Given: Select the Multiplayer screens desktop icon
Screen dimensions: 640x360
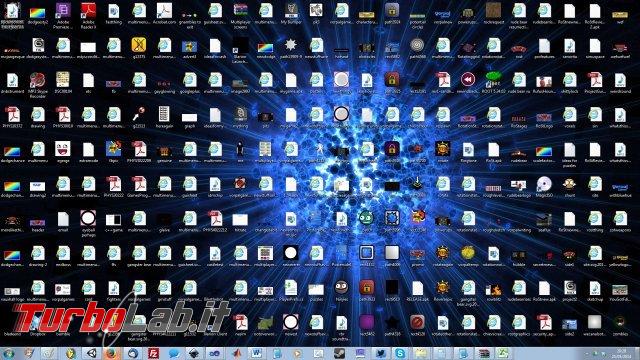Looking at the screenshot, I should [x=240, y=11].
